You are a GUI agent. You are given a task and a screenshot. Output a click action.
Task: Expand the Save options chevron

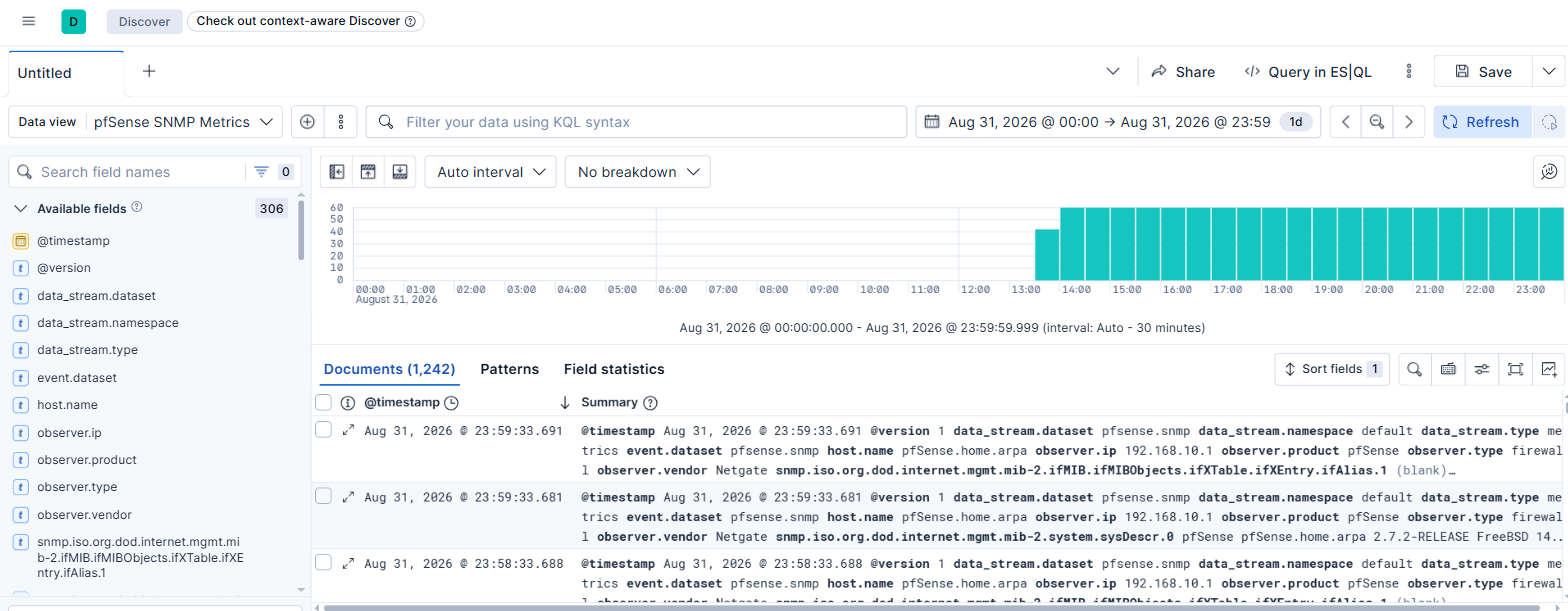1549,72
